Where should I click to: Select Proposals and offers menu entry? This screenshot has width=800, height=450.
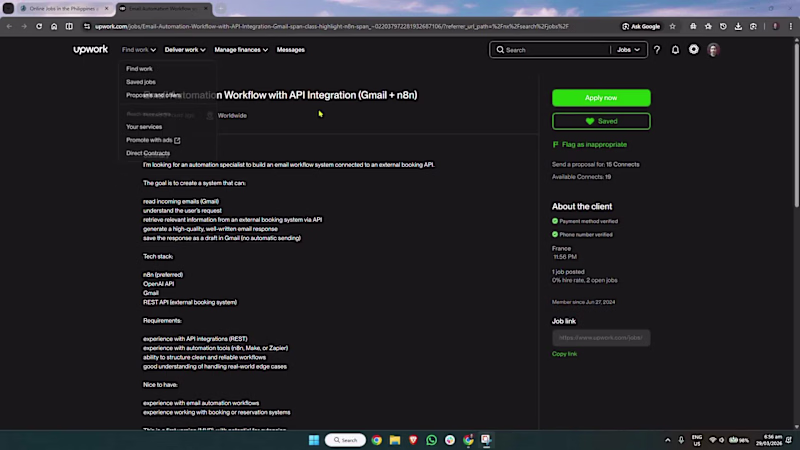point(153,95)
